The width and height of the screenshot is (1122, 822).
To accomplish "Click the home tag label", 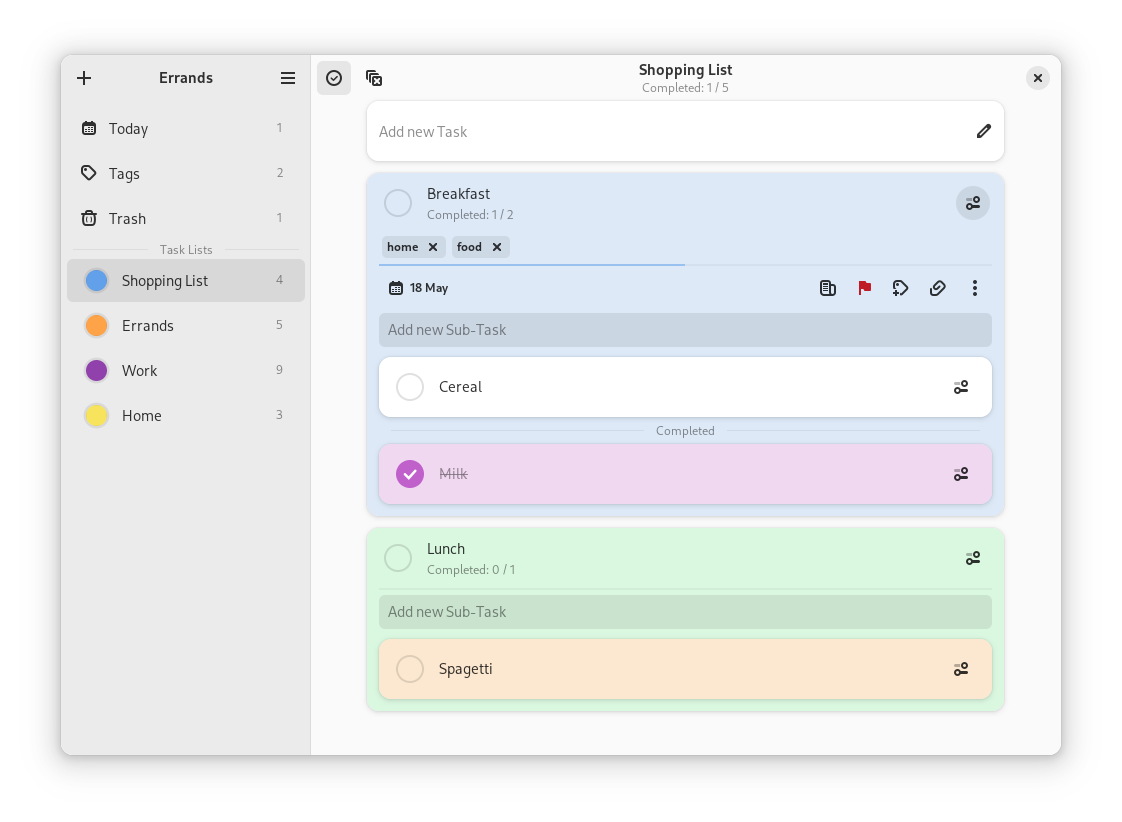I will [x=402, y=247].
